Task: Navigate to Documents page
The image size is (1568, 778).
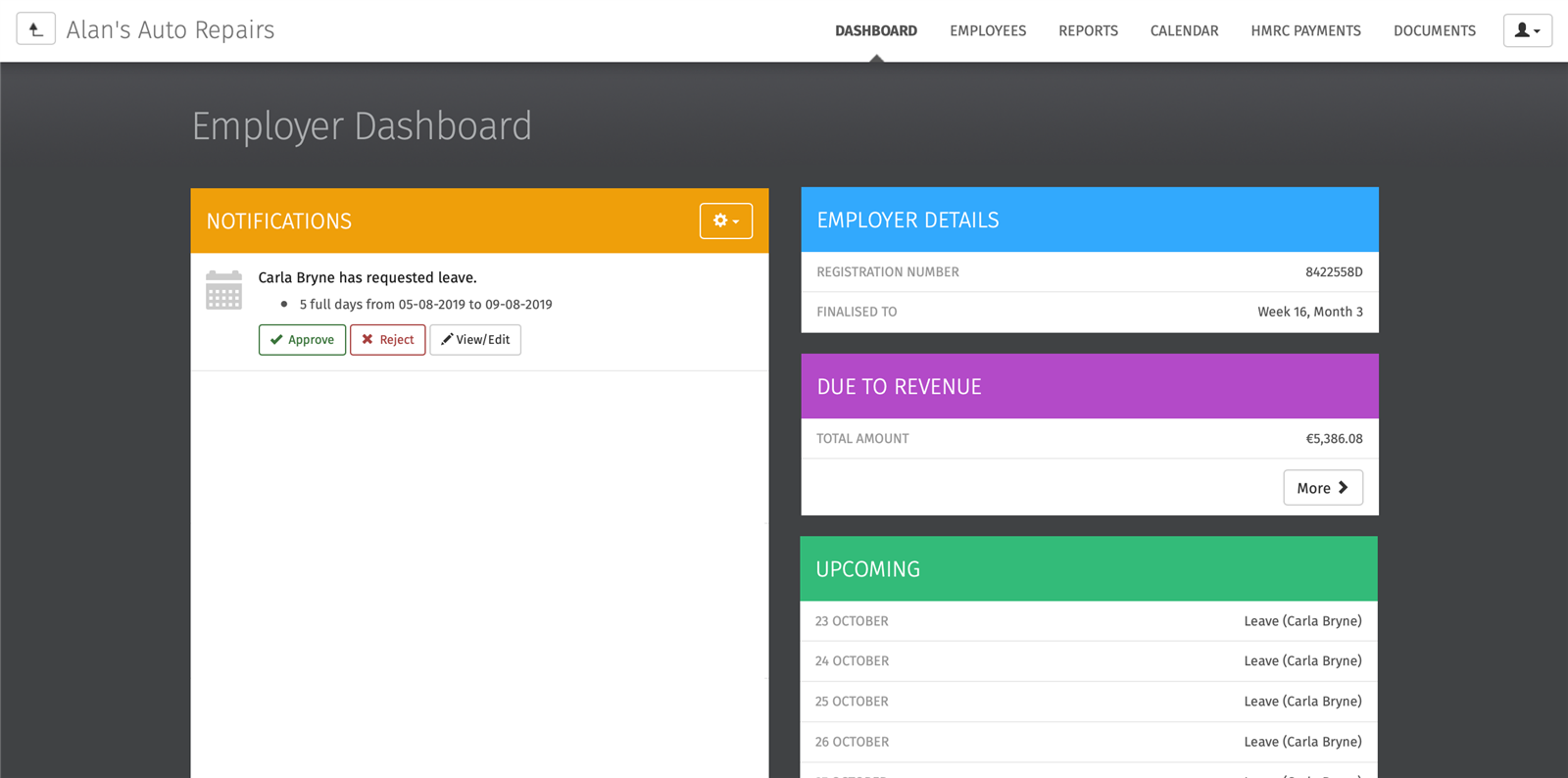Action: click(1434, 30)
